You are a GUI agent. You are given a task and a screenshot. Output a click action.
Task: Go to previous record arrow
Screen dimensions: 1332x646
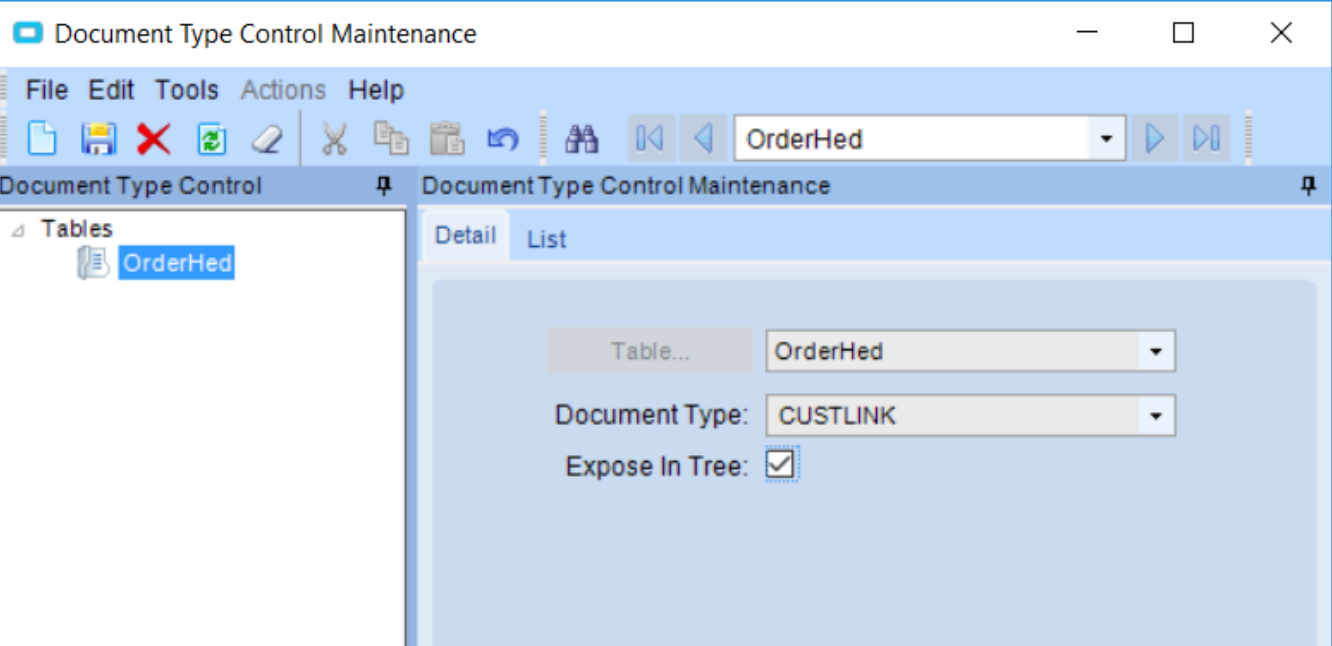(x=703, y=138)
